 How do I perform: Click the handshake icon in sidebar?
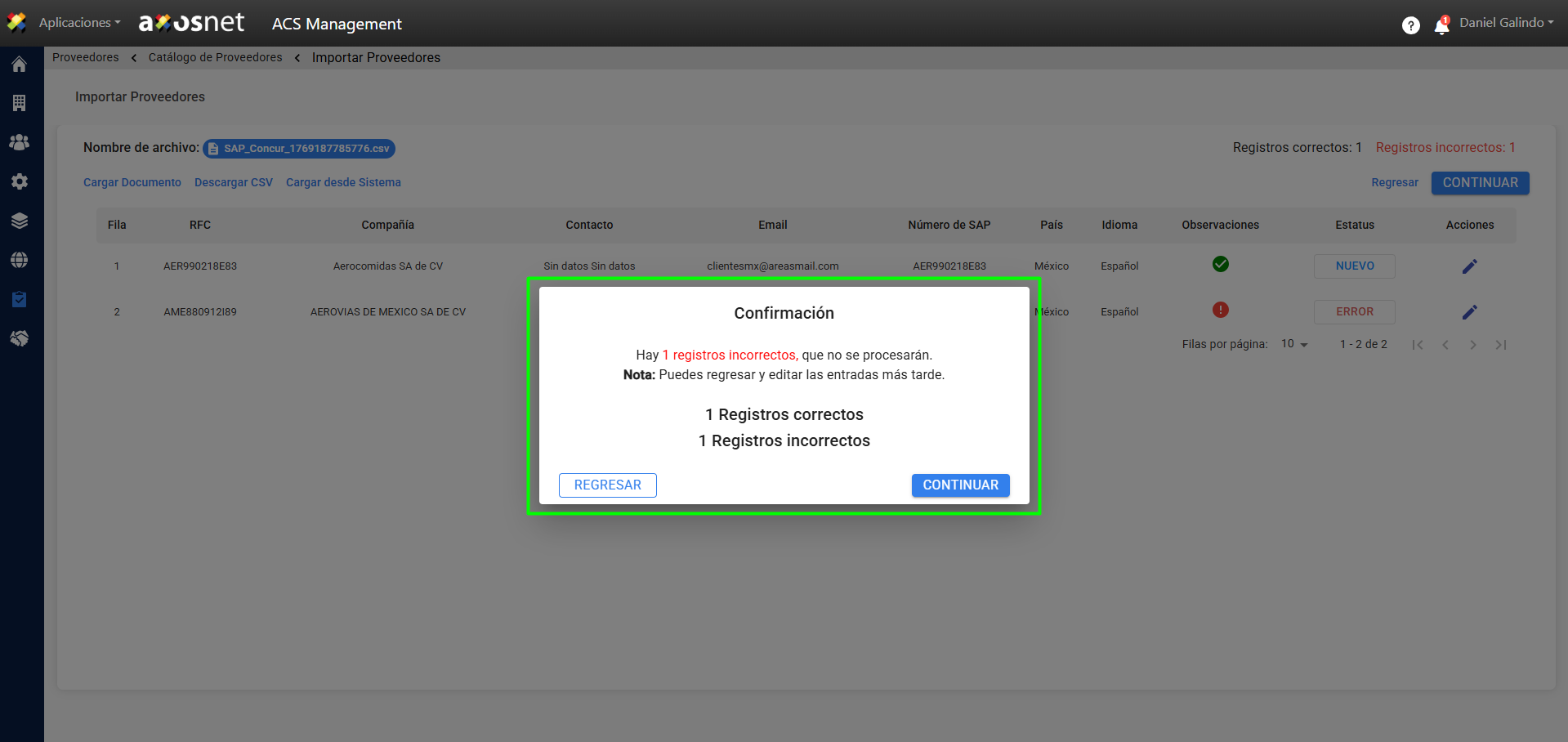[20, 338]
